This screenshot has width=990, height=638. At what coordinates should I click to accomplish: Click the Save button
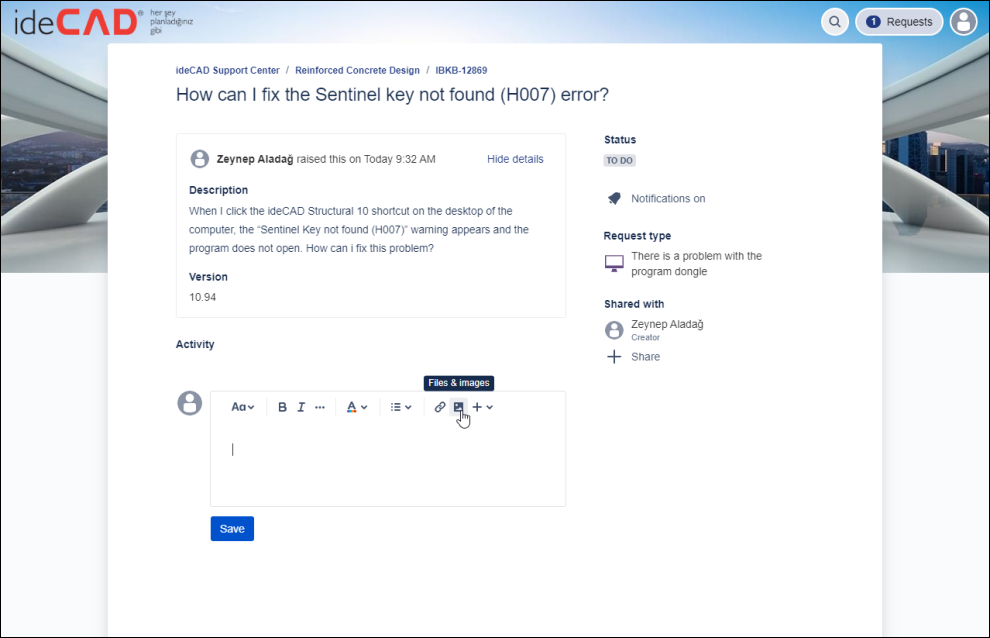[x=232, y=529]
